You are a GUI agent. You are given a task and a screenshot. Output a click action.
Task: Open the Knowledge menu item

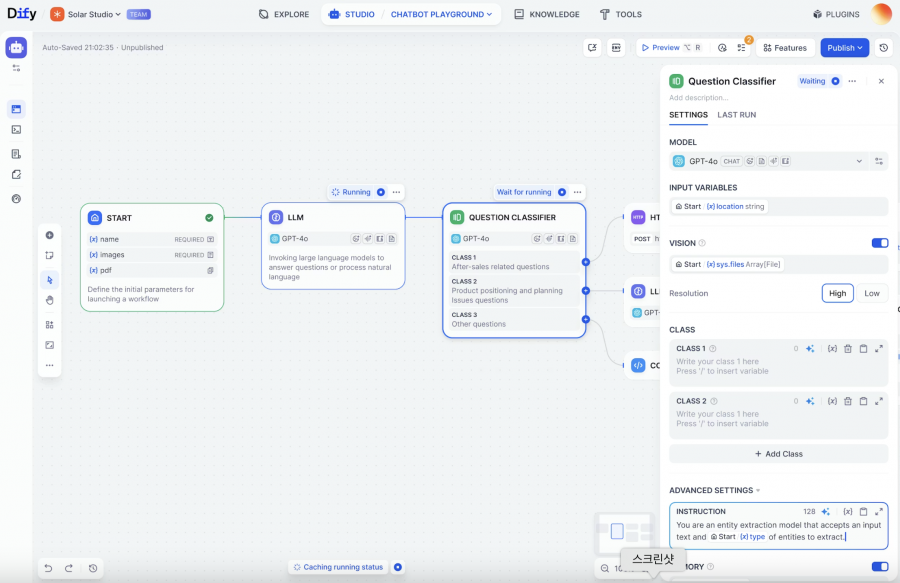coord(547,15)
